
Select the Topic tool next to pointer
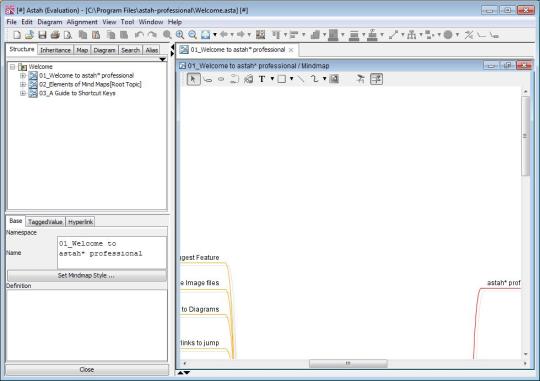(208, 80)
